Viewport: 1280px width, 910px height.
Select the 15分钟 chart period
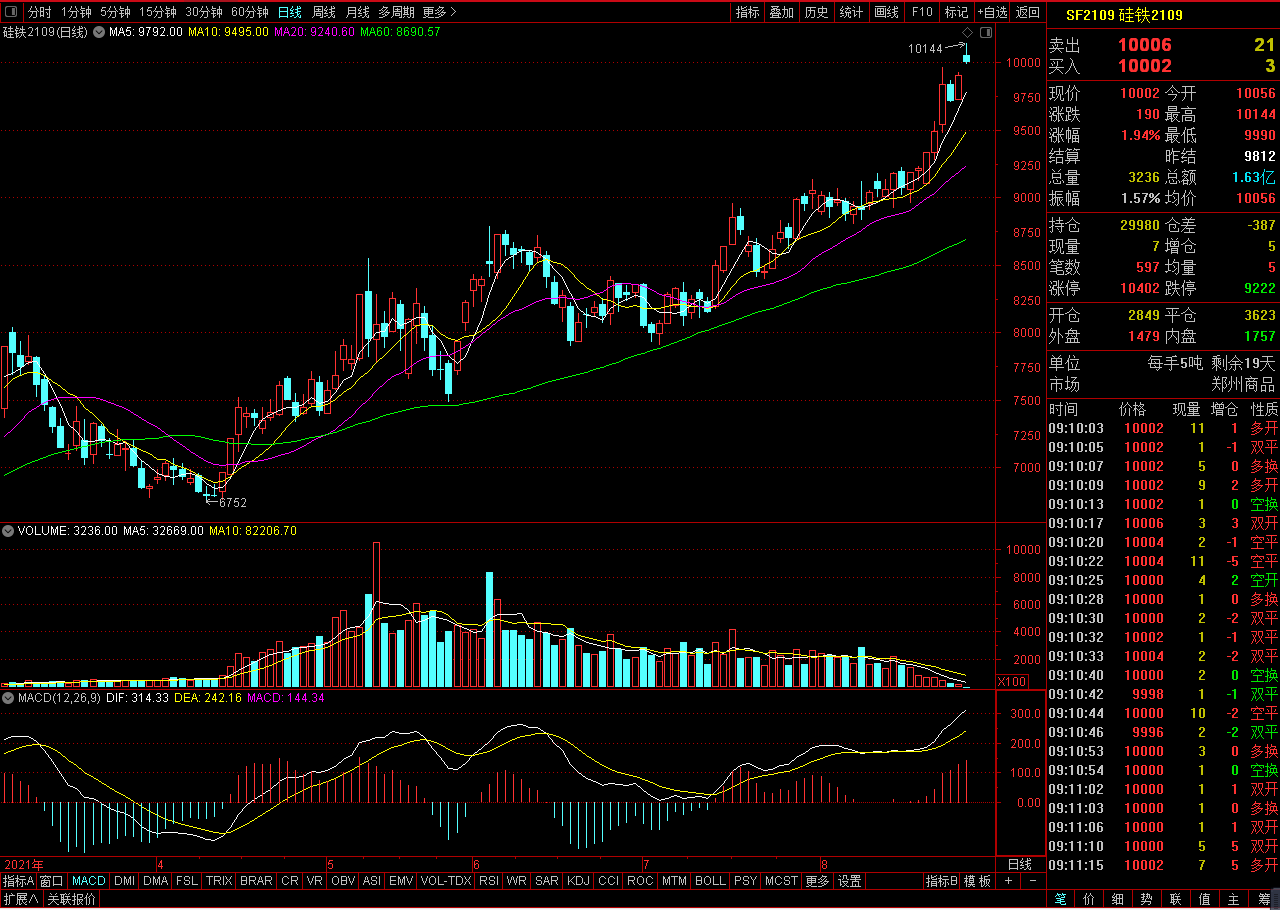point(157,12)
